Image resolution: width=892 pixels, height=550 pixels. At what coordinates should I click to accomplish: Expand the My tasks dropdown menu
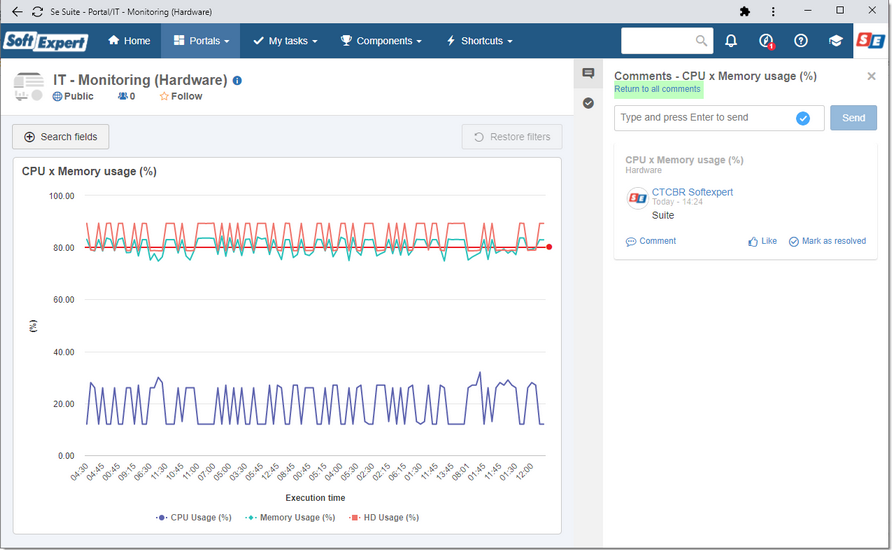click(x=285, y=41)
